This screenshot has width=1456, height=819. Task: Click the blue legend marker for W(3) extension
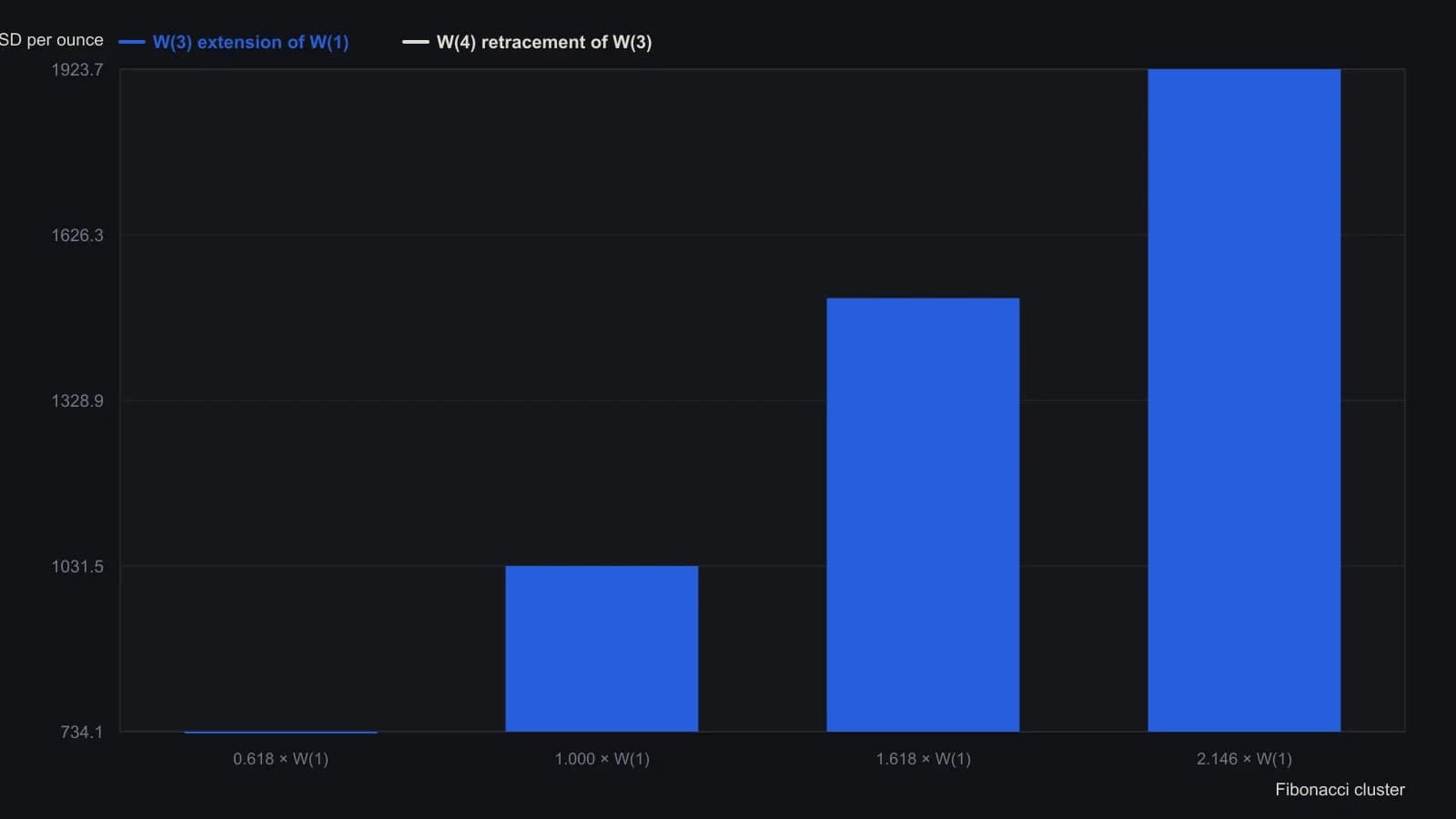132,42
